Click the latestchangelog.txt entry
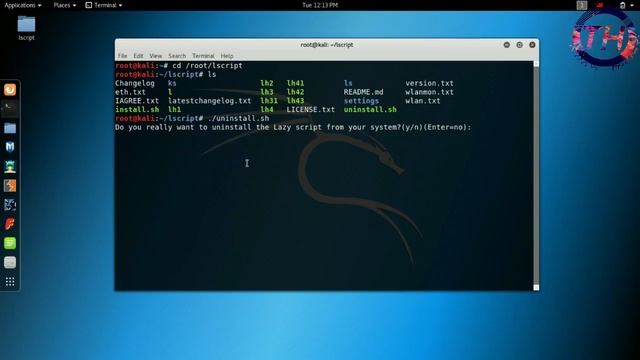This screenshot has width=640, height=360. click(209, 101)
